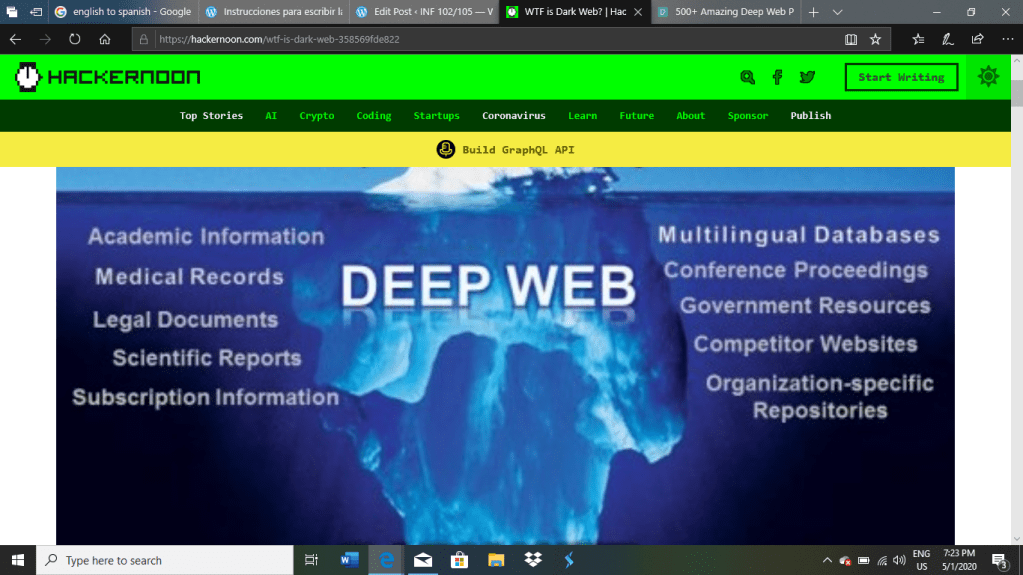Open the browser Share icon
This screenshot has height=575, width=1023.
(x=977, y=40)
